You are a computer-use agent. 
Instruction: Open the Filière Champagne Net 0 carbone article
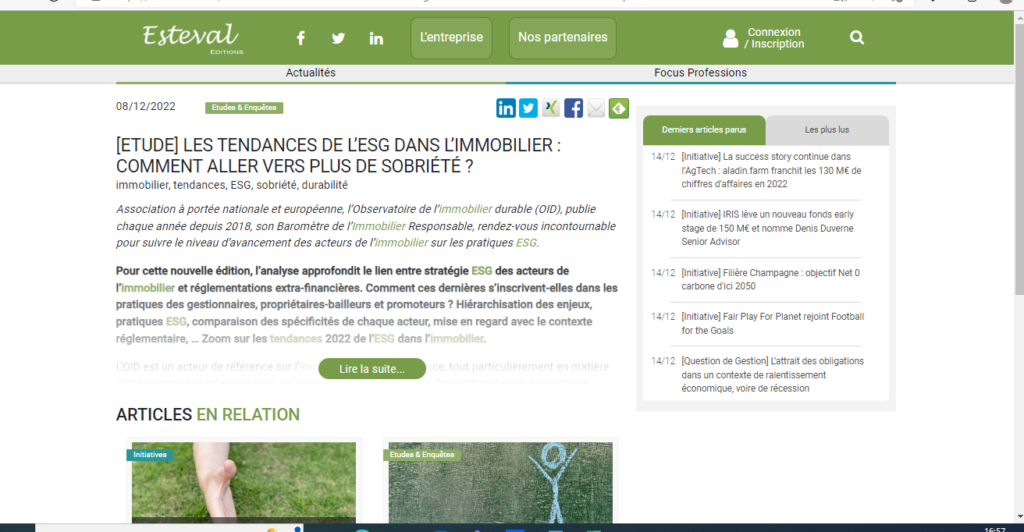point(771,279)
